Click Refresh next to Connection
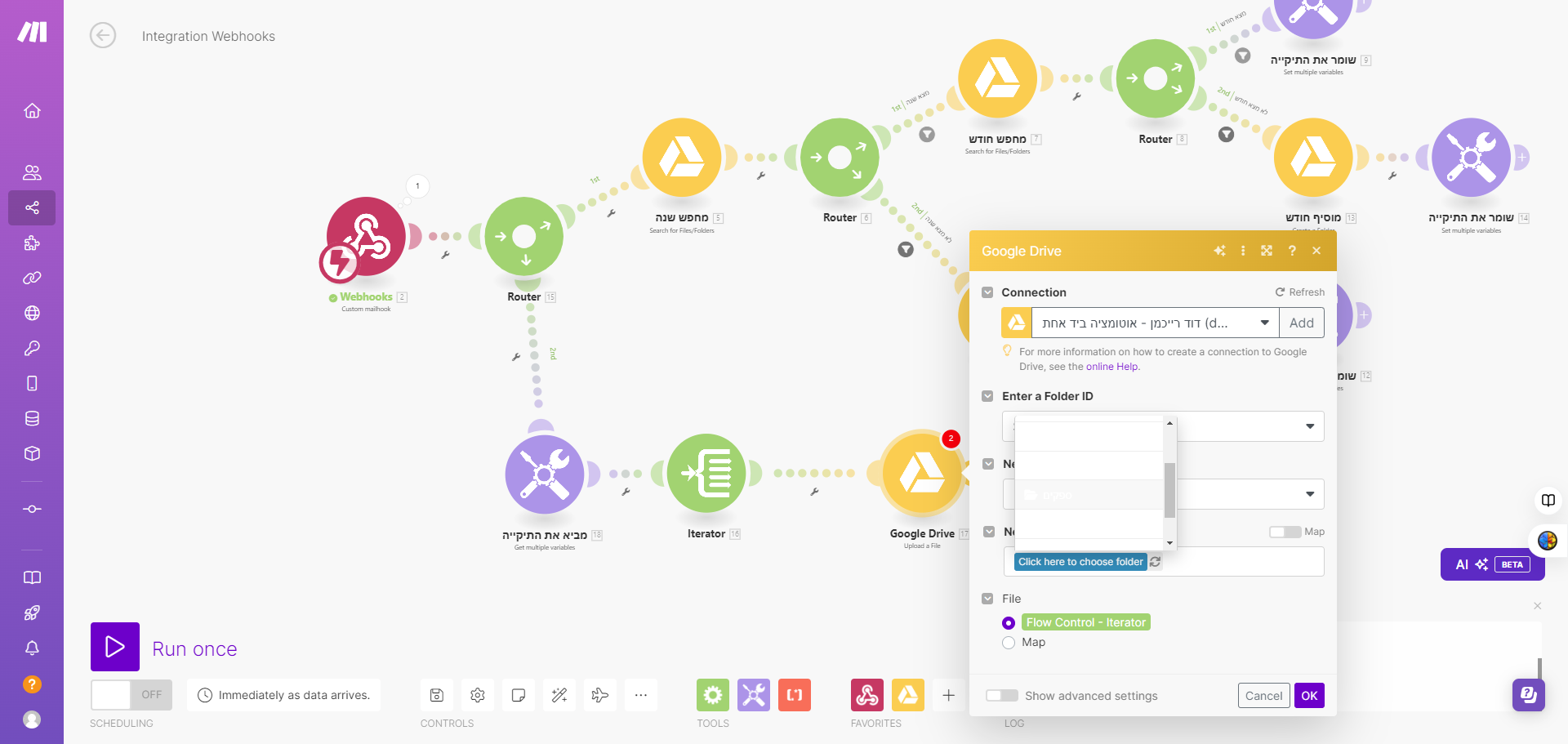This screenshot has width=1568, height=744. (x=1300, y=292)
